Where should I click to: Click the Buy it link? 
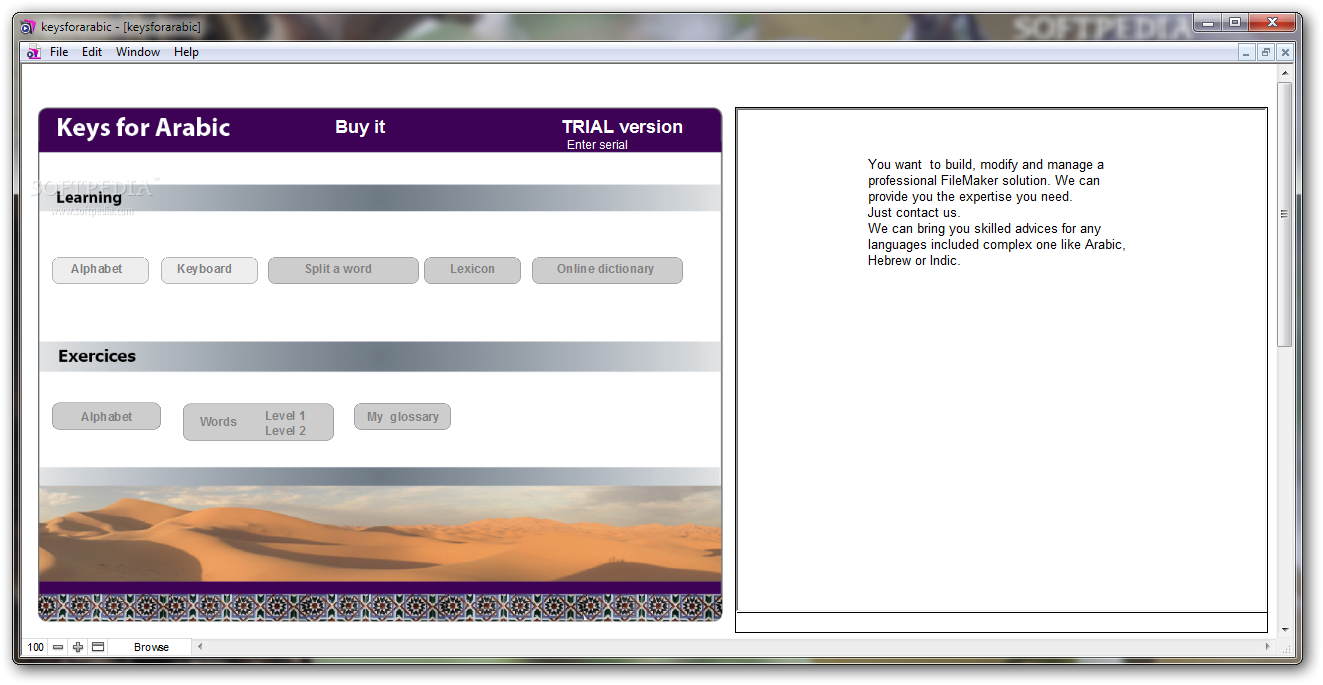click(360, 127)
